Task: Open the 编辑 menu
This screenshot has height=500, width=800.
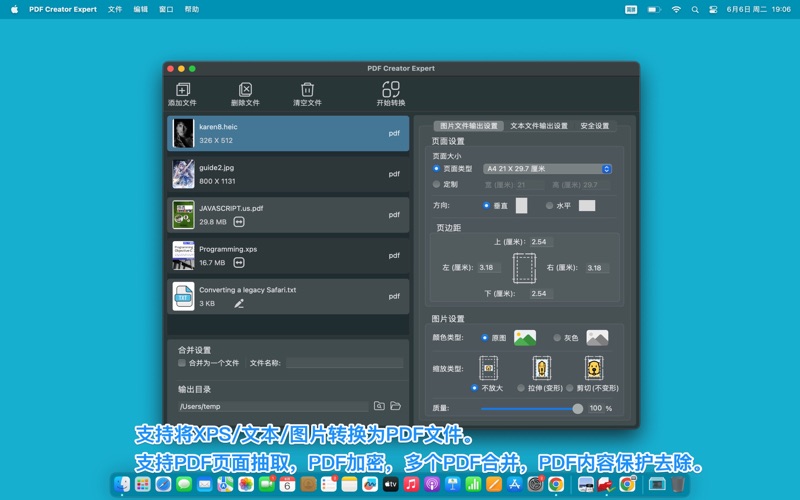Action: [x=140, y=9]
